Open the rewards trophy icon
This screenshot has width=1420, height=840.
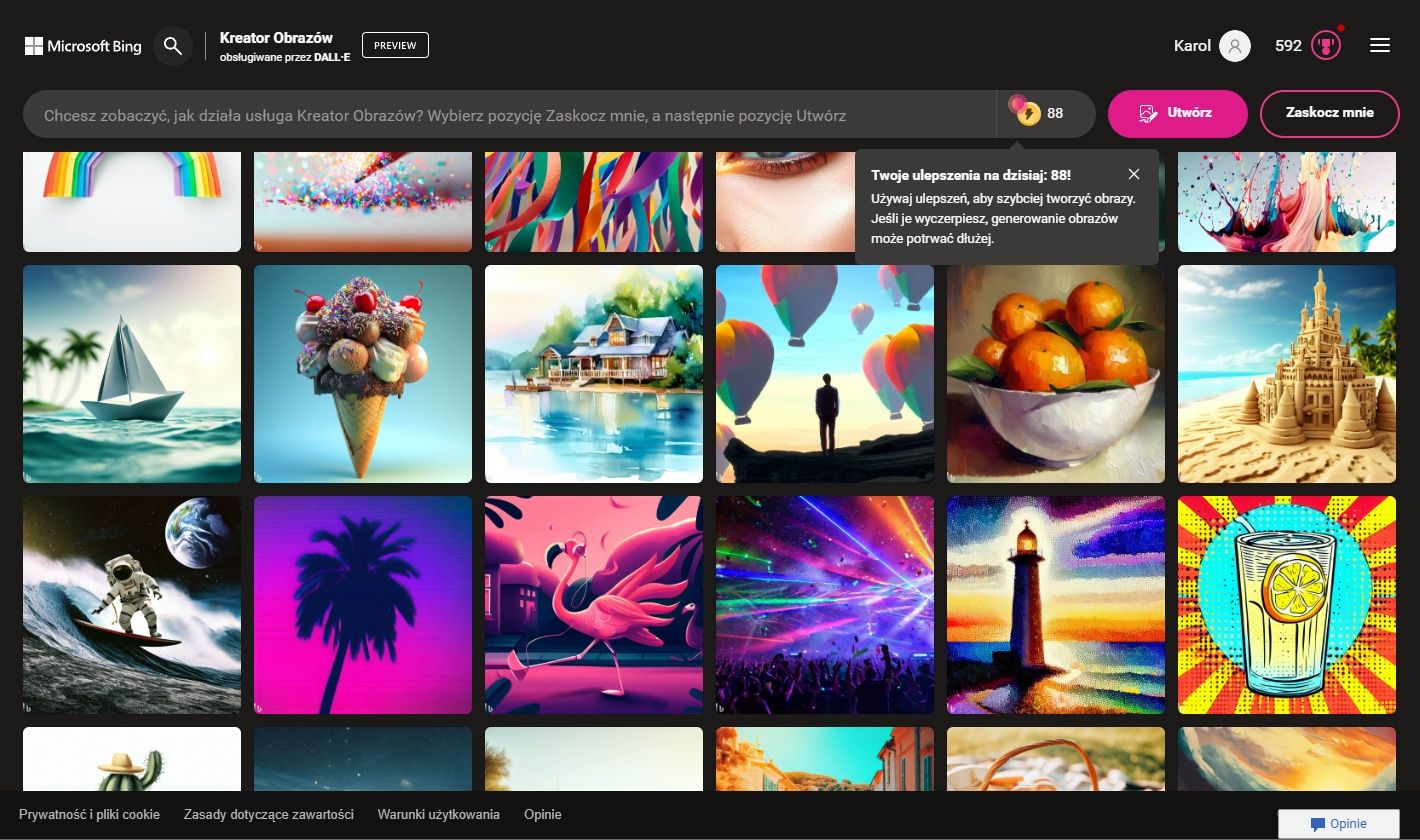pyautogui.click(x=1326, y=46)
